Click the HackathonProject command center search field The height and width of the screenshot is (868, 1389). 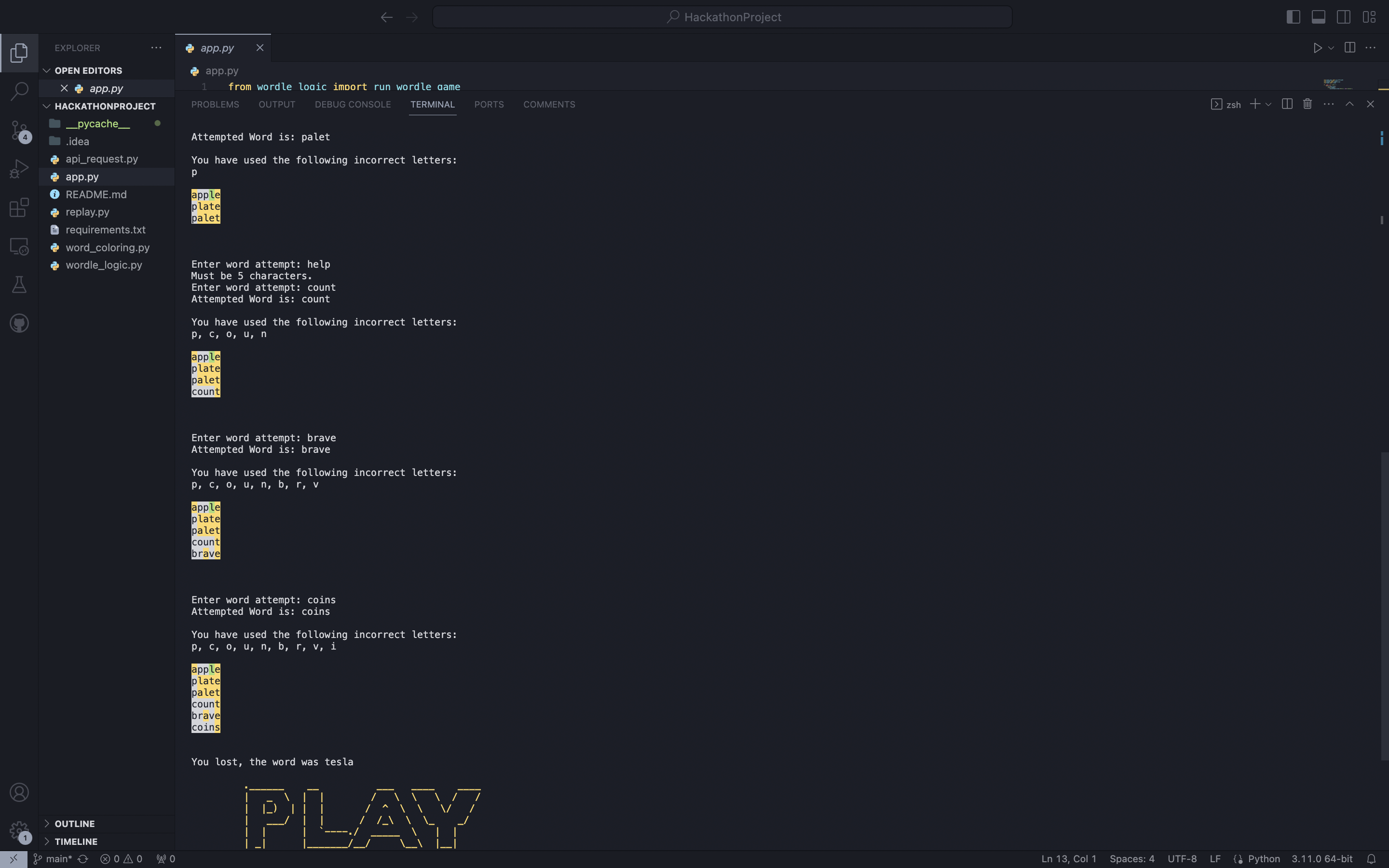(722, 17)
